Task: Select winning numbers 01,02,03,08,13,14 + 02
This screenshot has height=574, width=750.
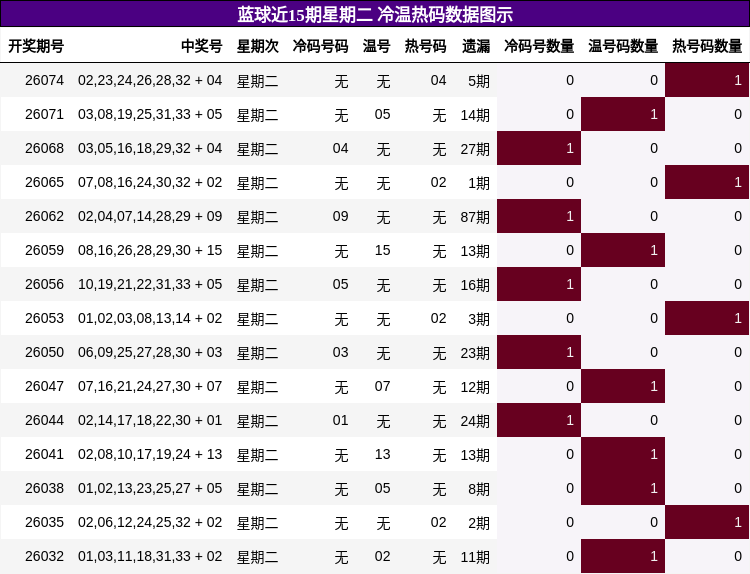Action: (x=150, y=318)
